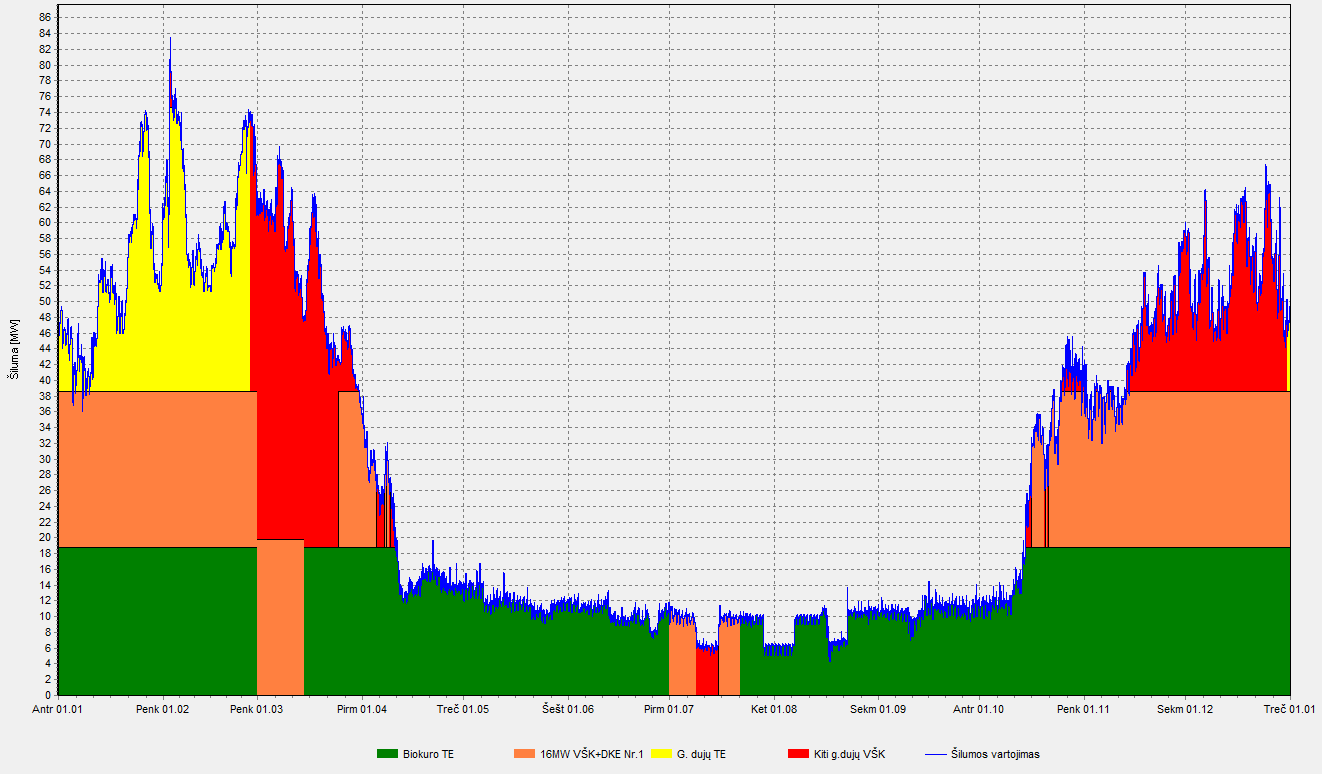Click the y-axis value 86
This screenshot has height=774, width=1322.
45,18
